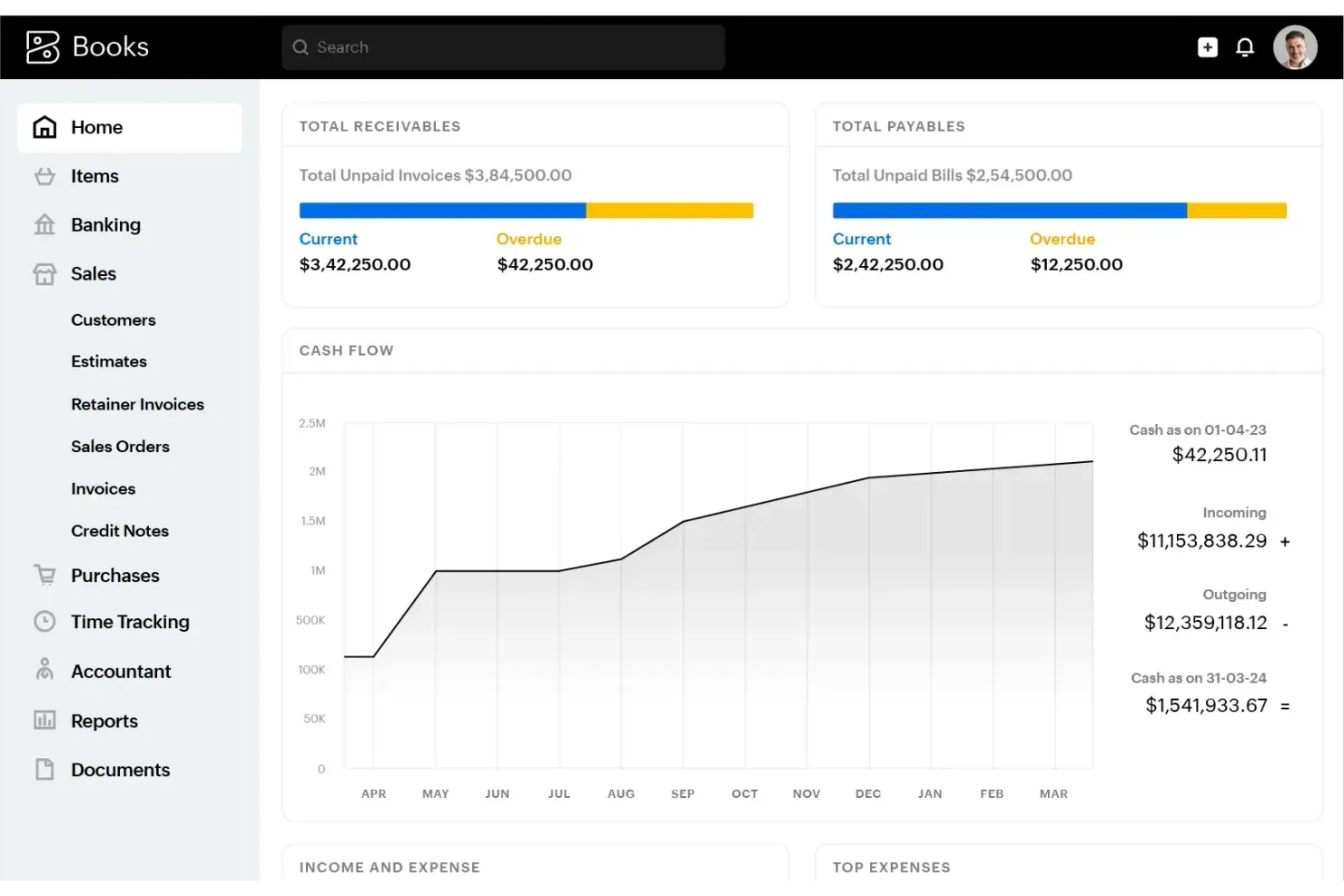
Task: Collapse the expanded Sales menu
Action: click(94, 273)
